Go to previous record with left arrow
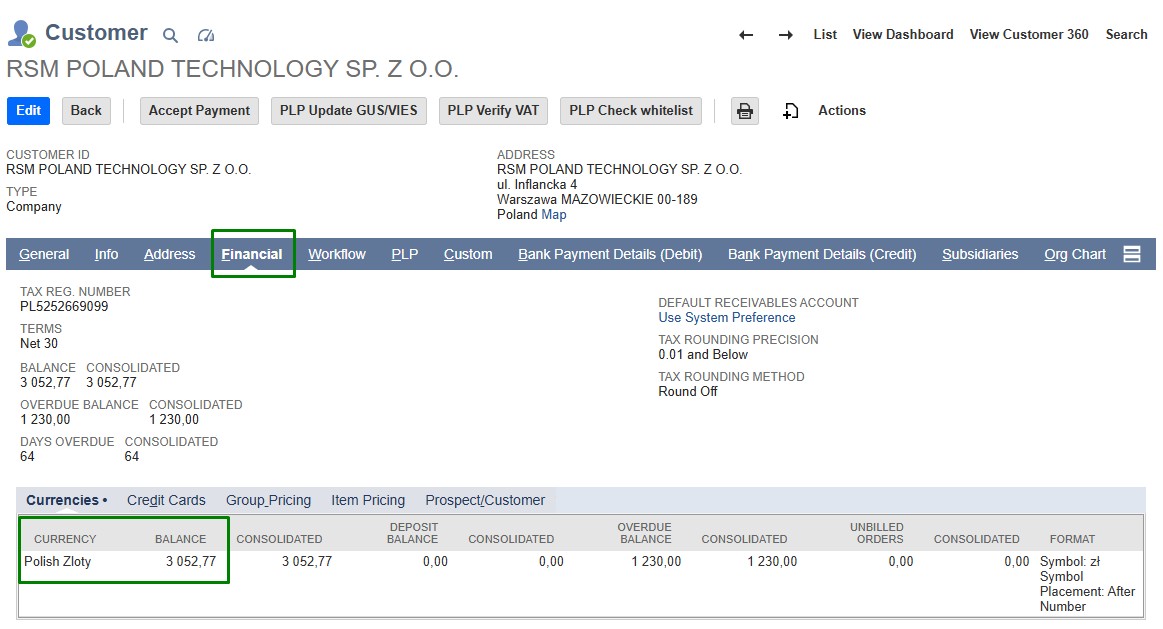The width and height of the screenshot is (1163, 629). coord(746,35)
